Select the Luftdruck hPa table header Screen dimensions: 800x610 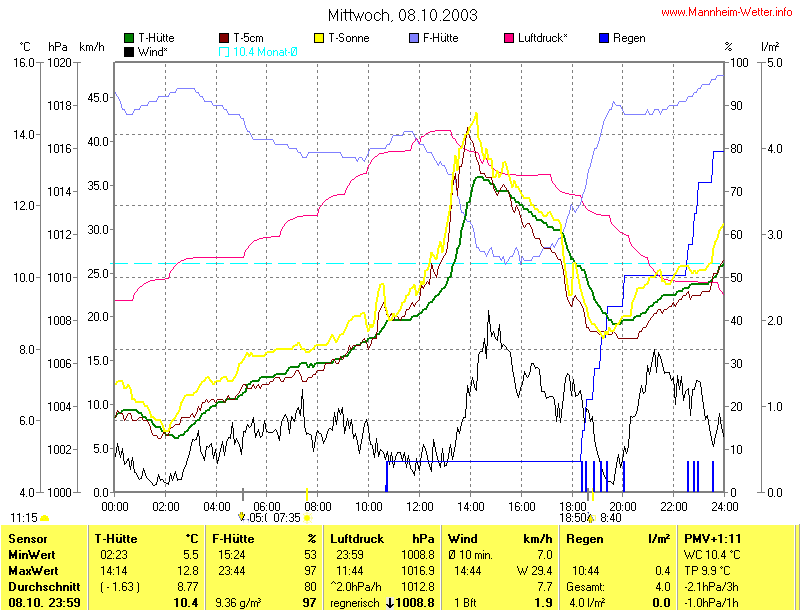pyautogui.click(x=382, y=539)
